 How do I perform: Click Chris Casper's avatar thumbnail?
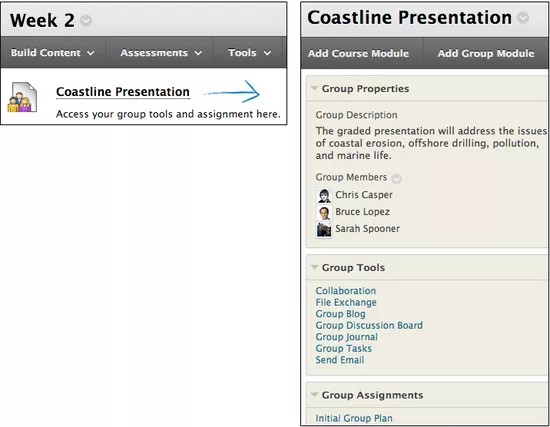324,195
